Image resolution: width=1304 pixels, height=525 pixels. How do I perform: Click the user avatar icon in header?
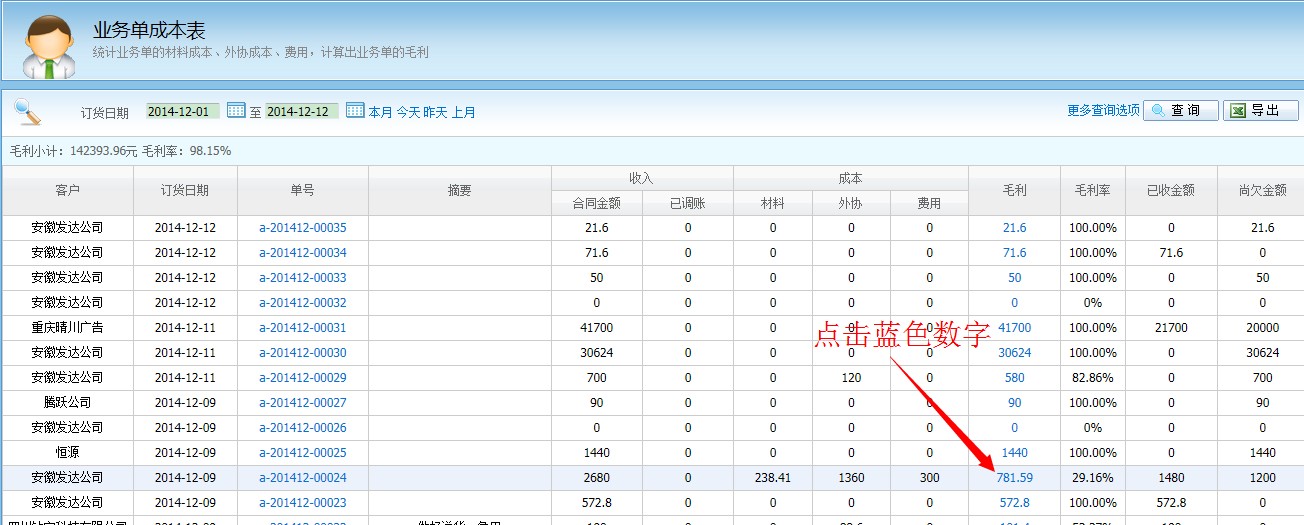coord(48,45)
